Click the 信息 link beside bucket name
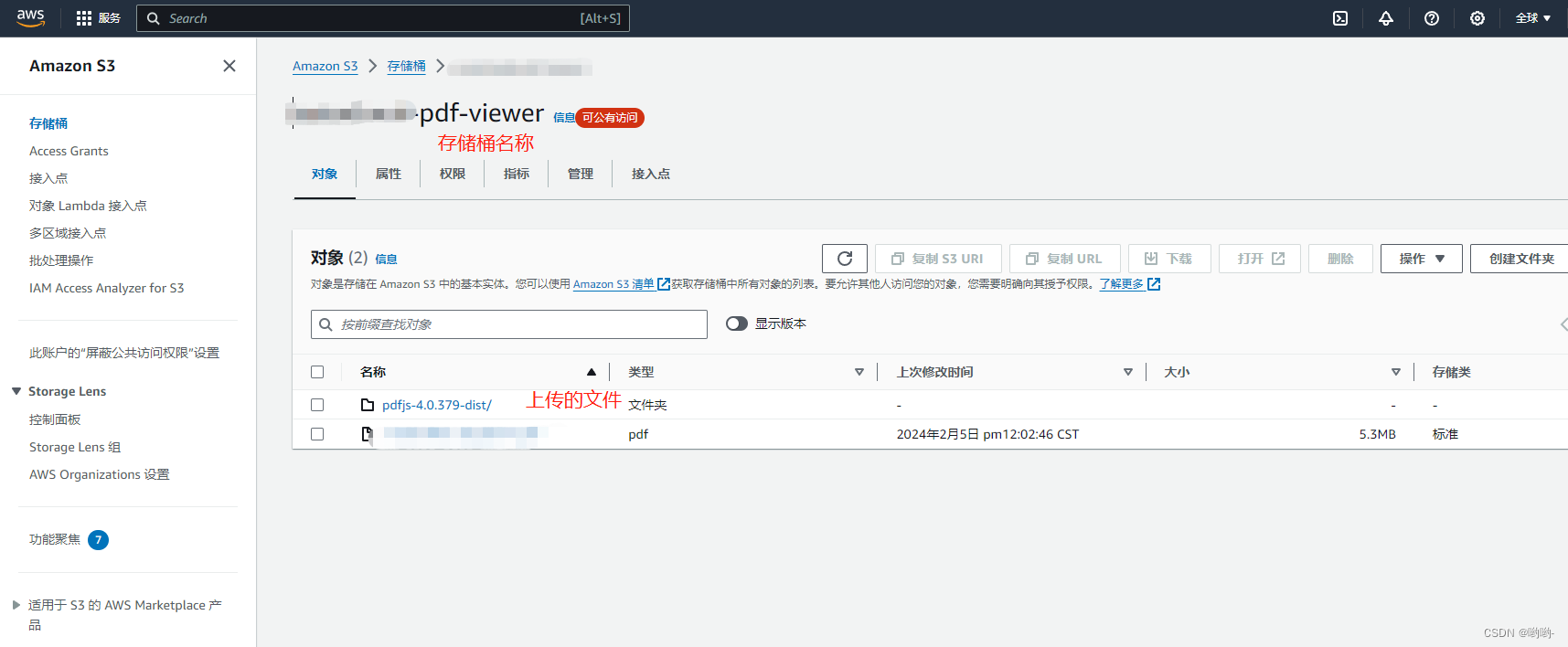This screenshot has height=647, width=1568. 564,118
